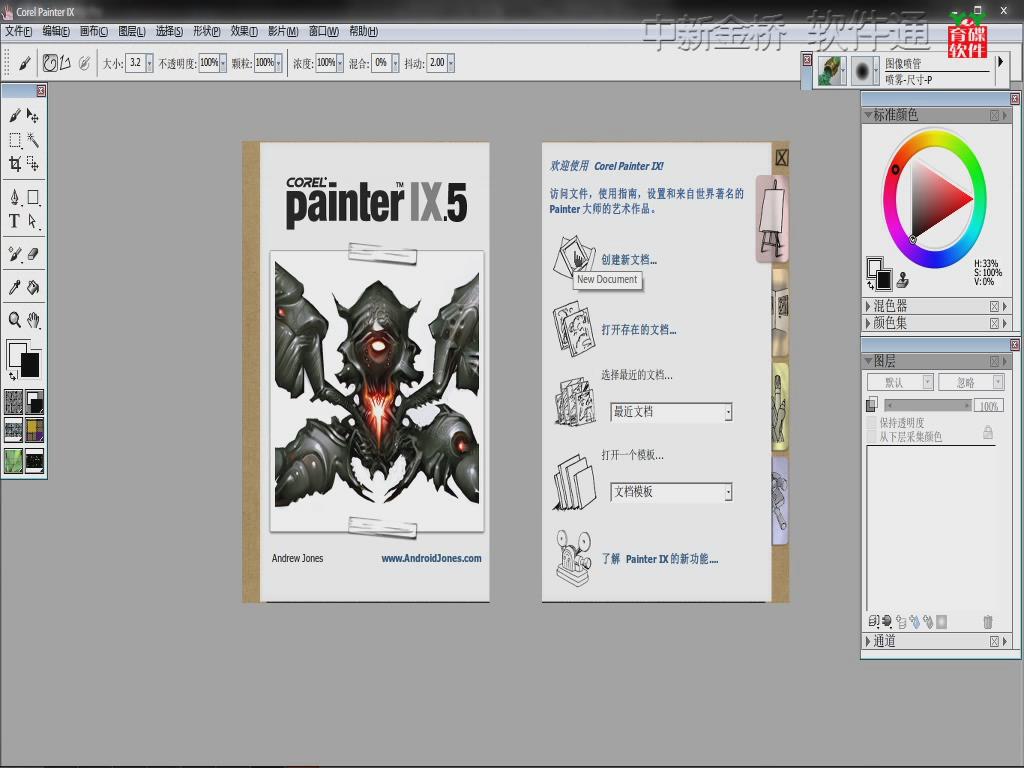Select the Magnifier zoom tool
Viewport: 1024px width, 768px height.
[x=14, y=319]
